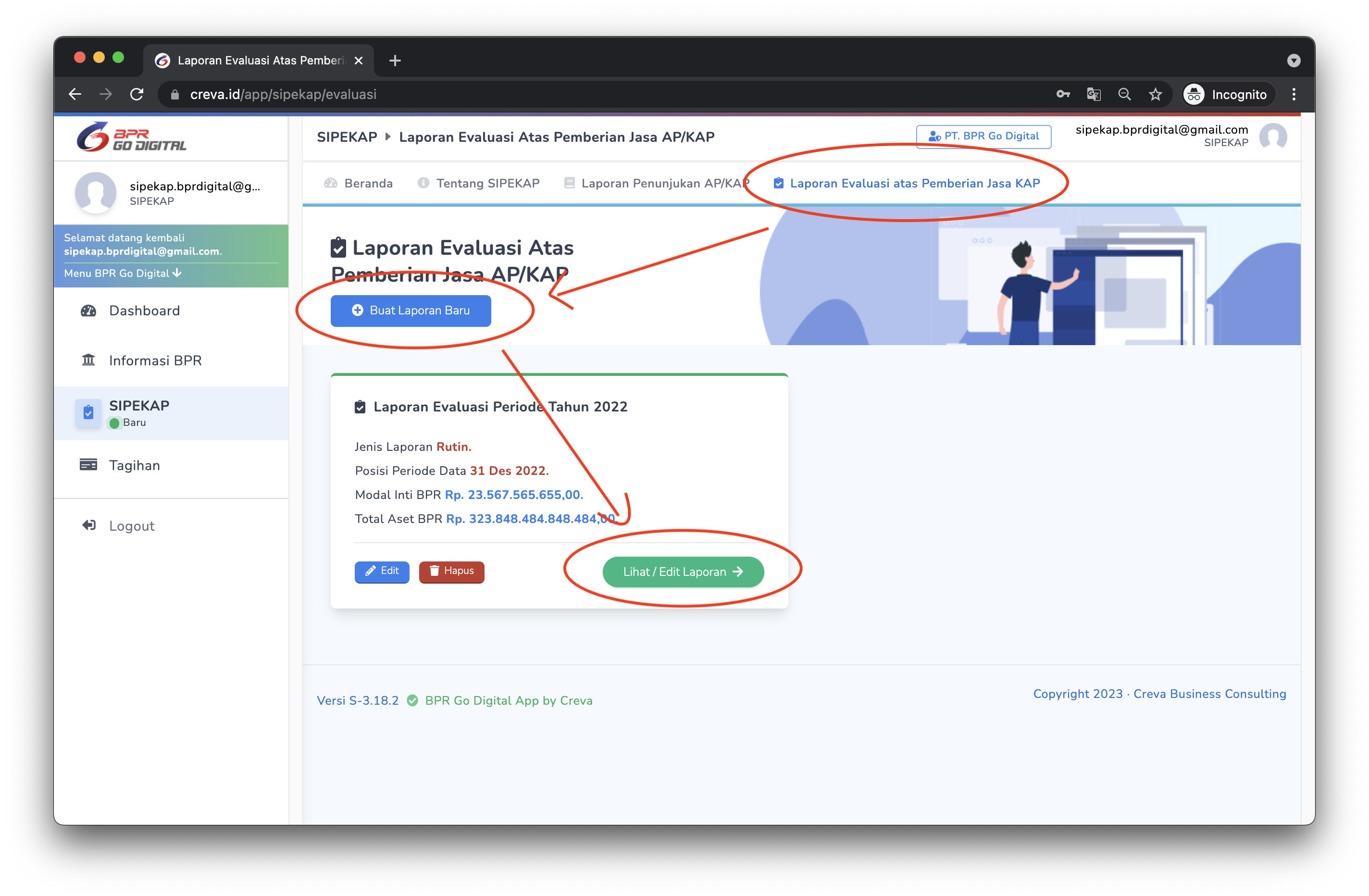Expand Menu BPR Go Digital arrow
This screenshot has height=896, width=1369.
pos(177,273)
